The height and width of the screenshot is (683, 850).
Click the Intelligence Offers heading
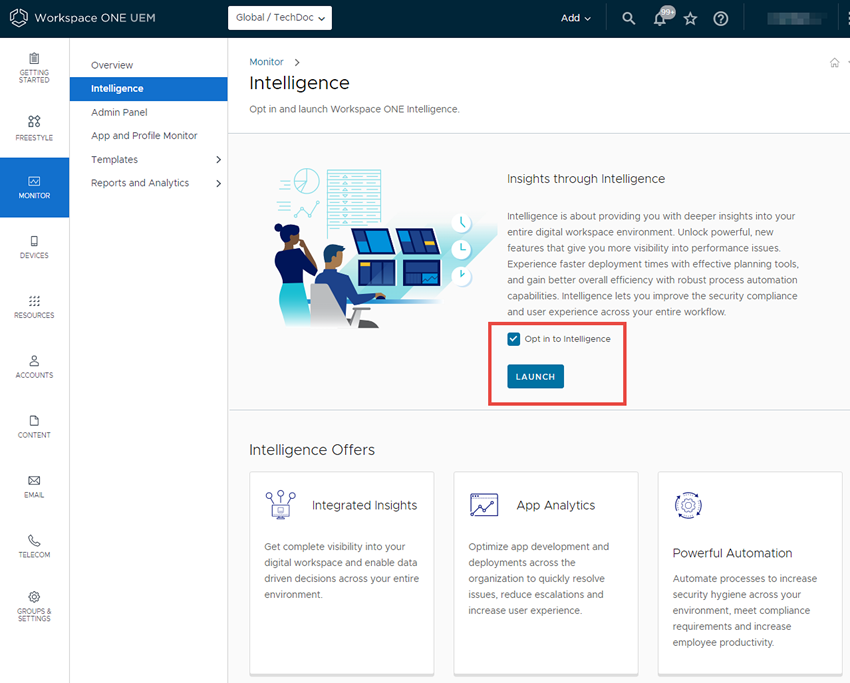click(312, 450)
